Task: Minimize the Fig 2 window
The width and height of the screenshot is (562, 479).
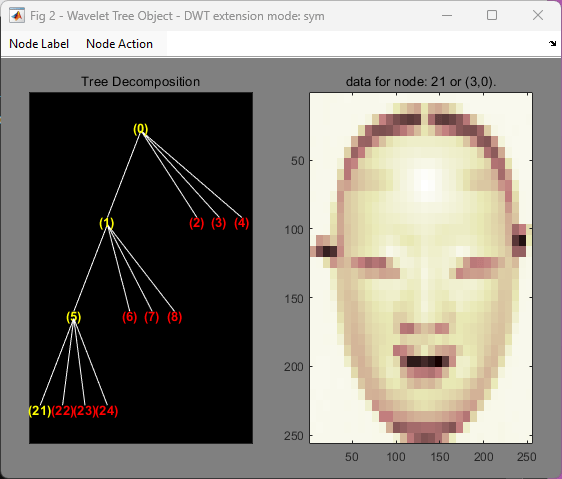Action: click(x=447, y=15)
